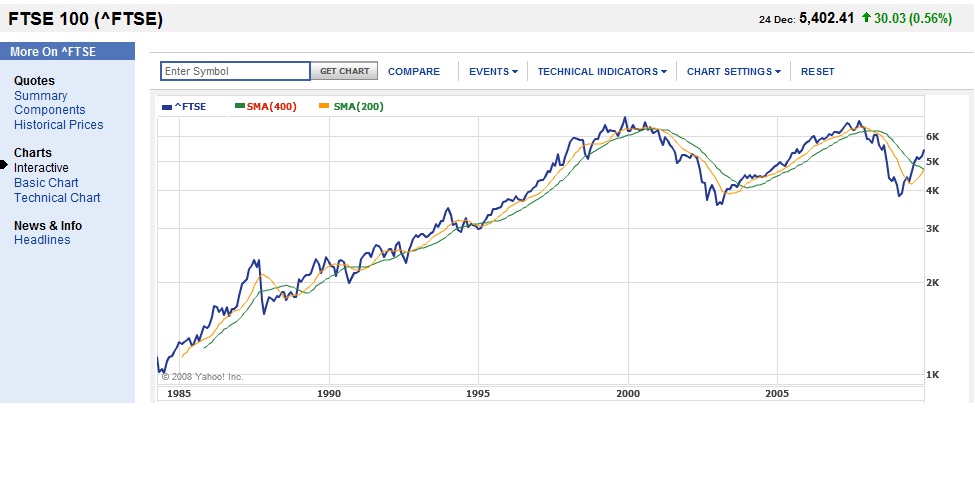Open the COMPARE option
Image resolution: width=975 pixels, height=480 pixels.
coord(414,72)
